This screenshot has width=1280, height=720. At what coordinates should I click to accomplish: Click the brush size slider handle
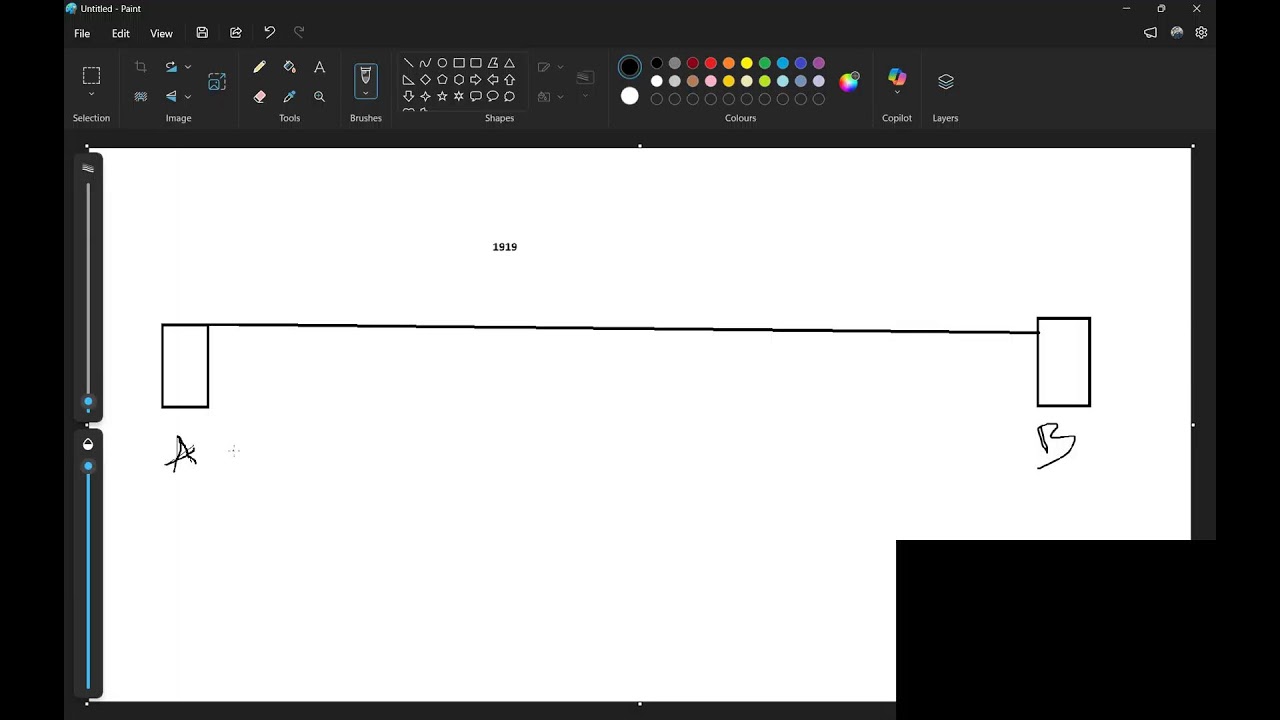pos(88,402)
